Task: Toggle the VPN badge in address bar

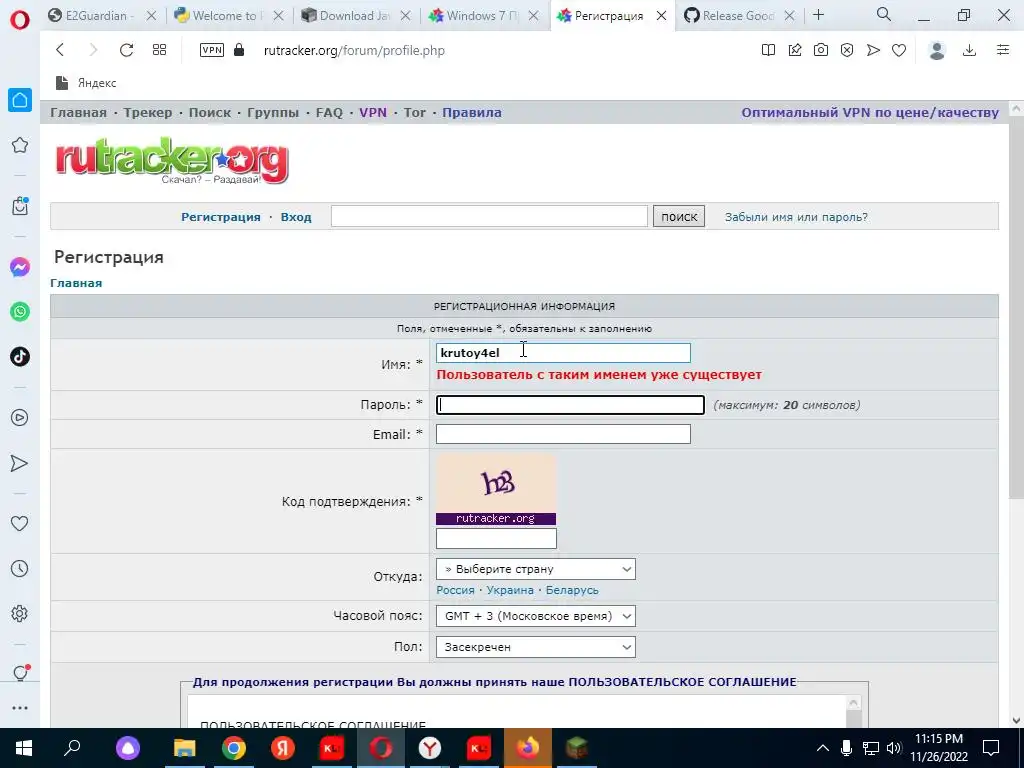Action: tap(212, 50)
